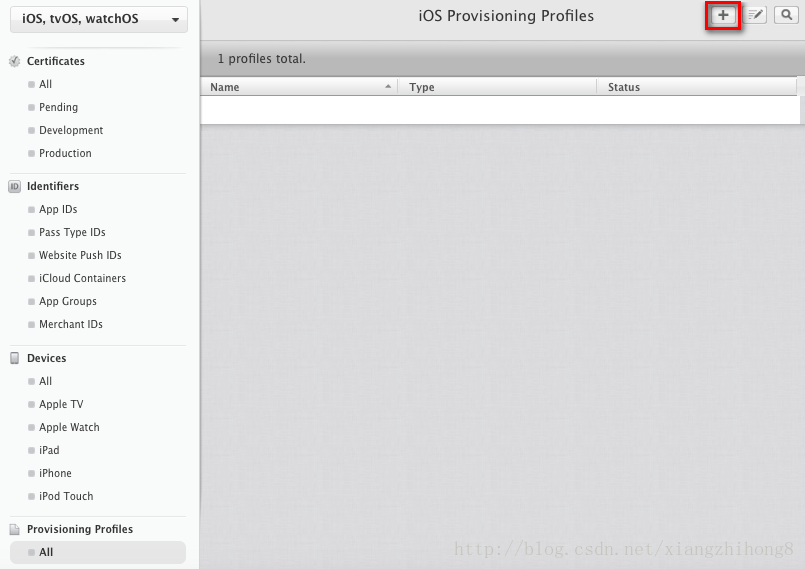This screenshot has width=805, height=569.
Task: Open App IDs list
Action: (x=58, y=210)
